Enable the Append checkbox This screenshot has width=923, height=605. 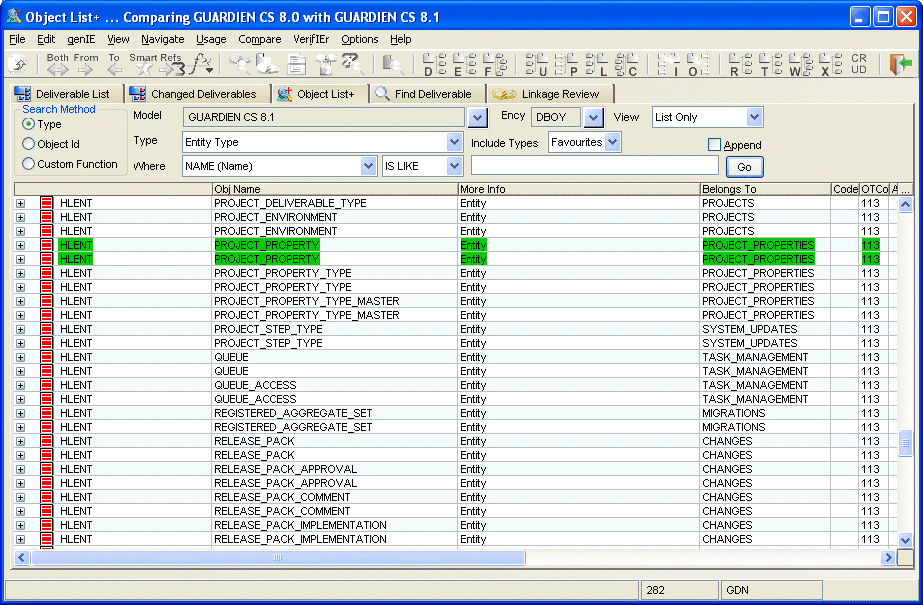(x=714, y=145)
